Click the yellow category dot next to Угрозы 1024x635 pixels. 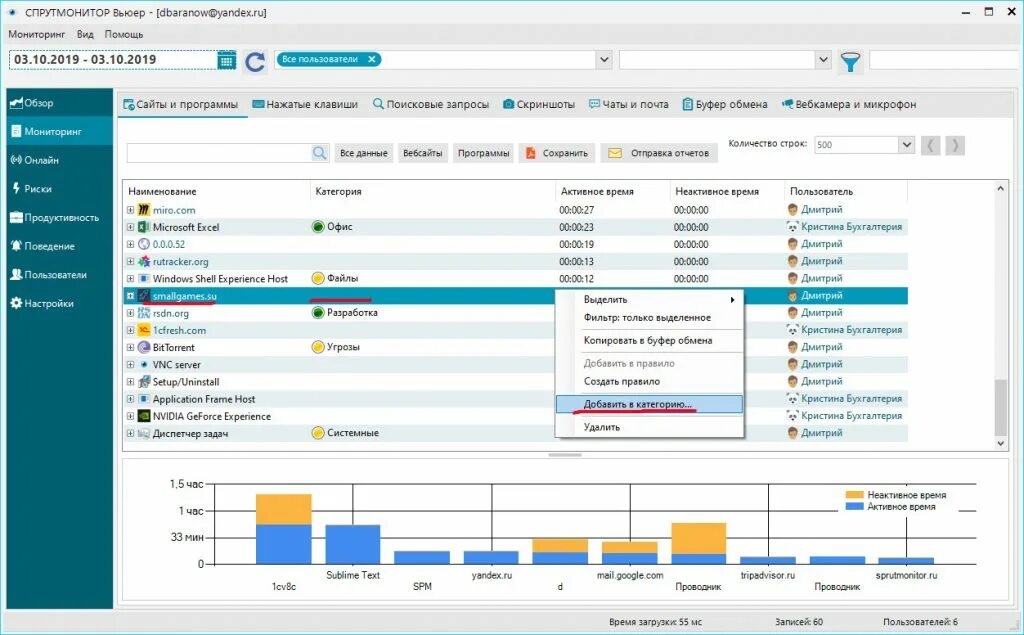click(318, 347)
